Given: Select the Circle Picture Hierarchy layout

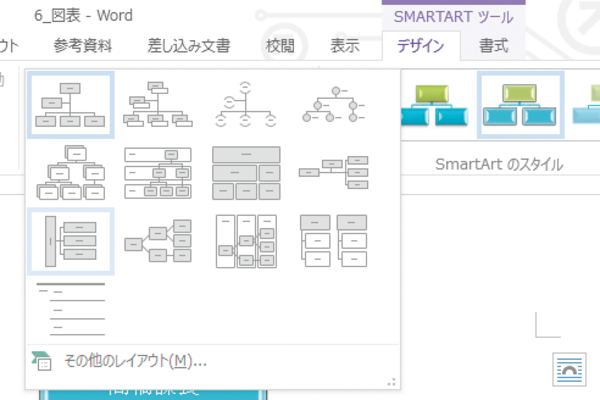Looking at the screenshot, I should tap(333, 104).
